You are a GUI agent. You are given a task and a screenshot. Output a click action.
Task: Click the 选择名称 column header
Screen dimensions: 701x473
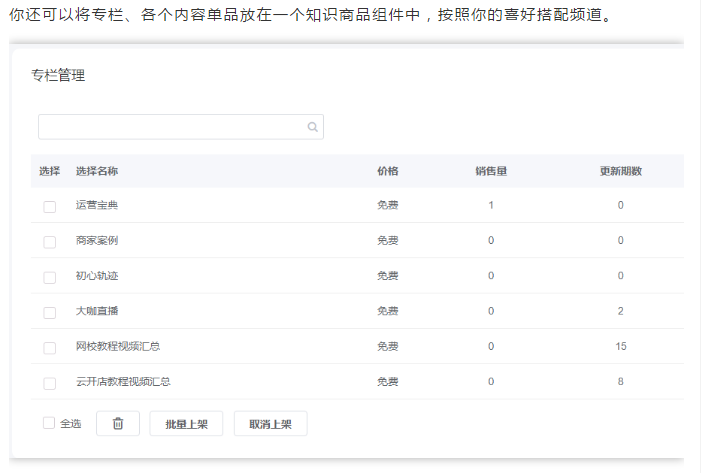pos(97,171)
